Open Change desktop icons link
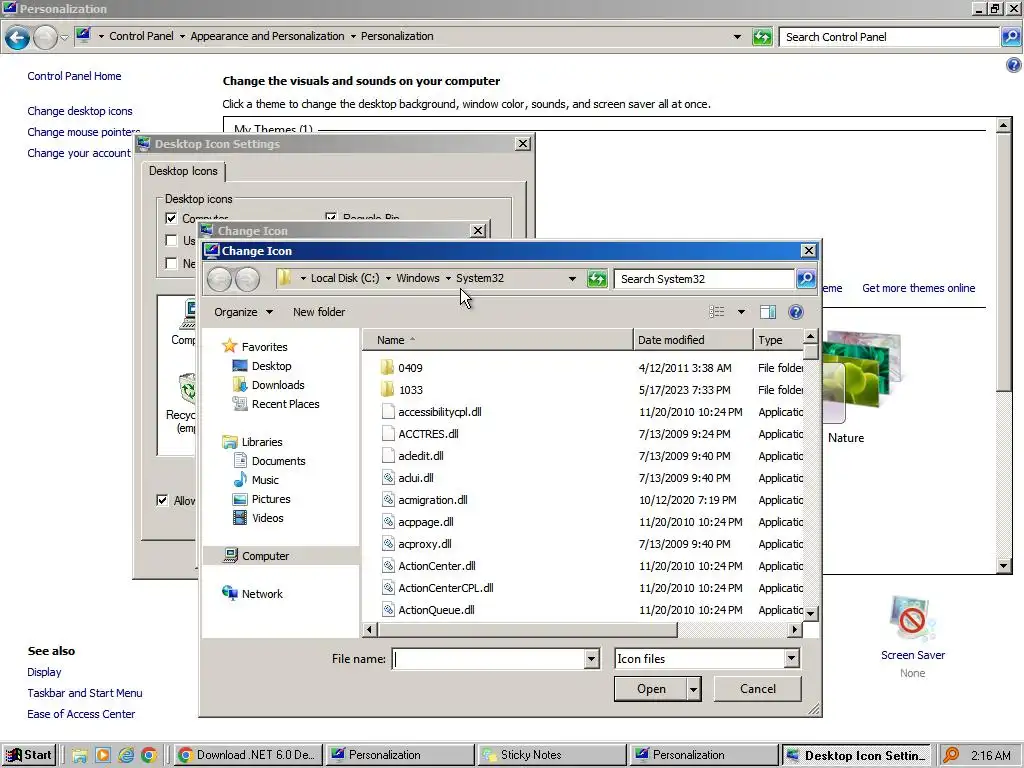The width and height of the screenshot is (1024, 768). coord(80,111)
